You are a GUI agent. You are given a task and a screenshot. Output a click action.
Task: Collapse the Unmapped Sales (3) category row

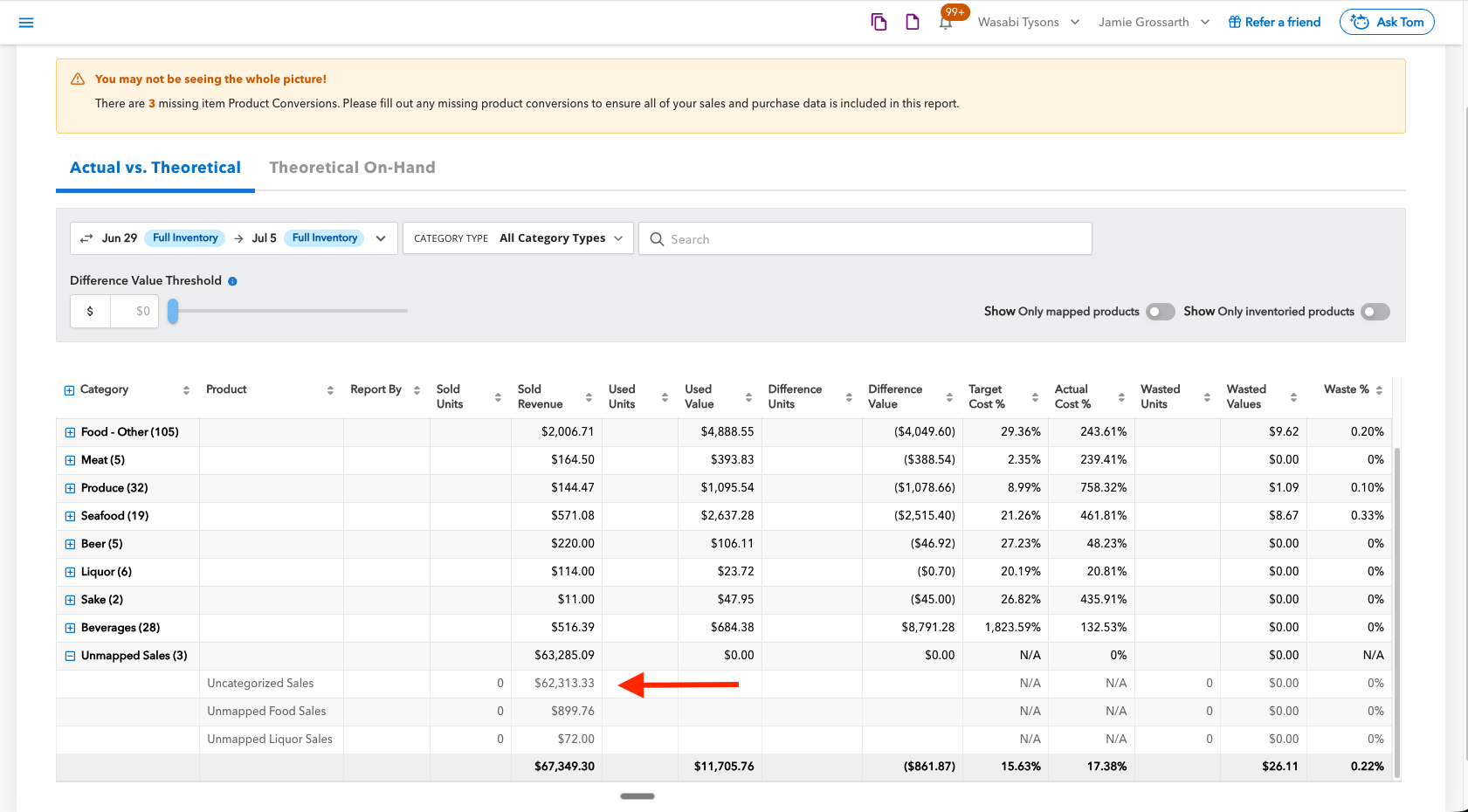70,656
